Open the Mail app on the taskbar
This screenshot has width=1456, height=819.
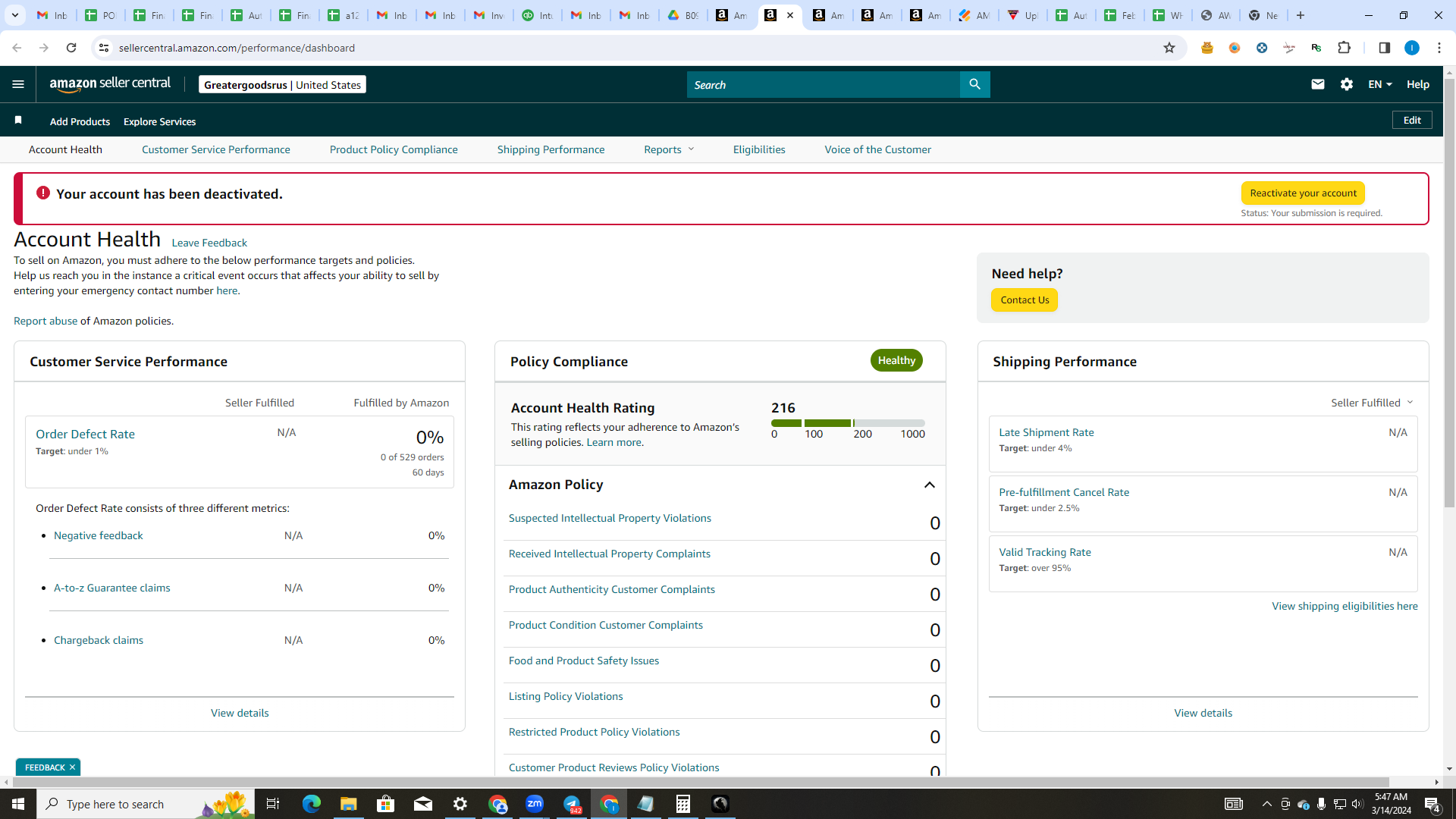click(x=422, y=804)
